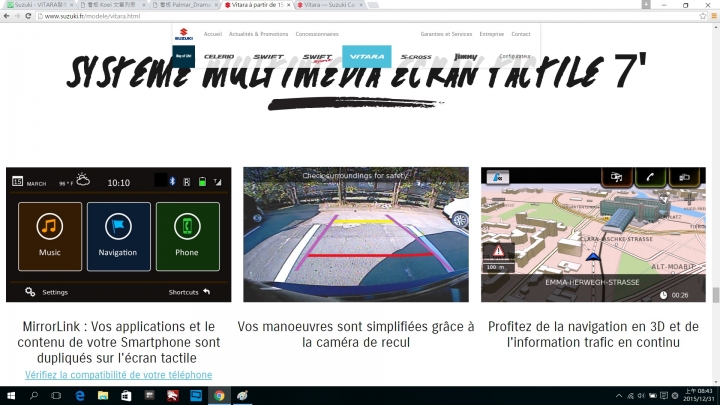Image resolution: width=720 pixels, height=405 pixels.
Task: Switch to Vitara — Suzuki Cars tab
Action: pyautogui.click(x=331, y=5)
